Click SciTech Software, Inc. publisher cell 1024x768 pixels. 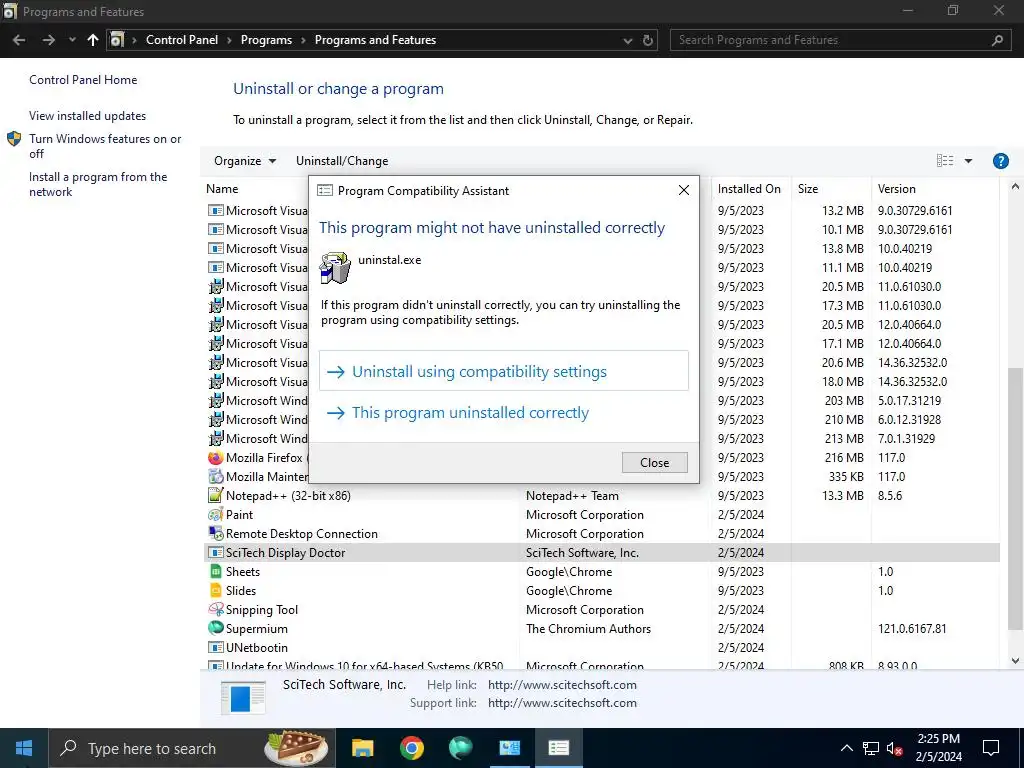click(583, 552)
